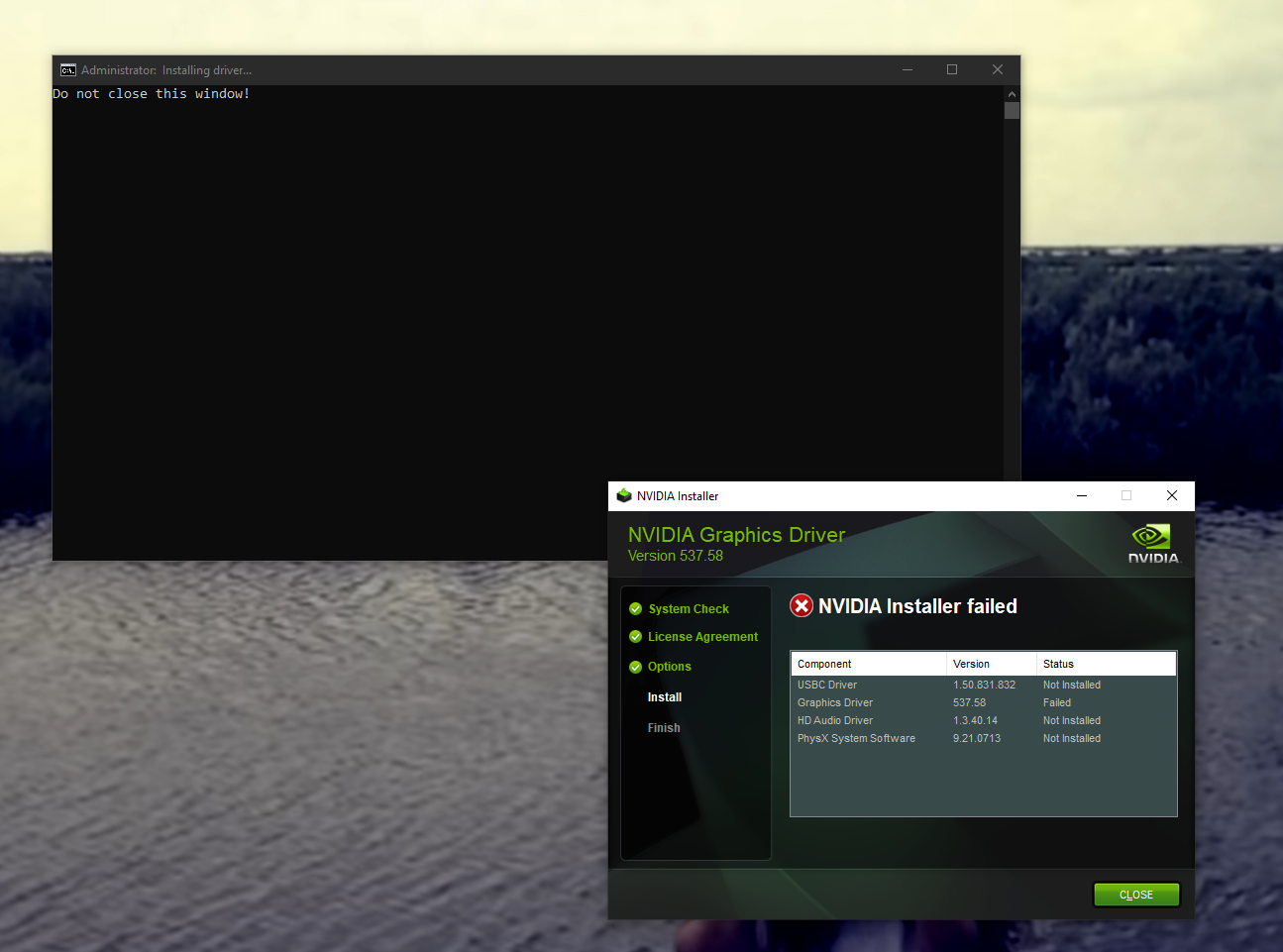1283x952 pixels.
Task: Click the NVIDIA logo in the installer header
Action: click(1152, 541)
